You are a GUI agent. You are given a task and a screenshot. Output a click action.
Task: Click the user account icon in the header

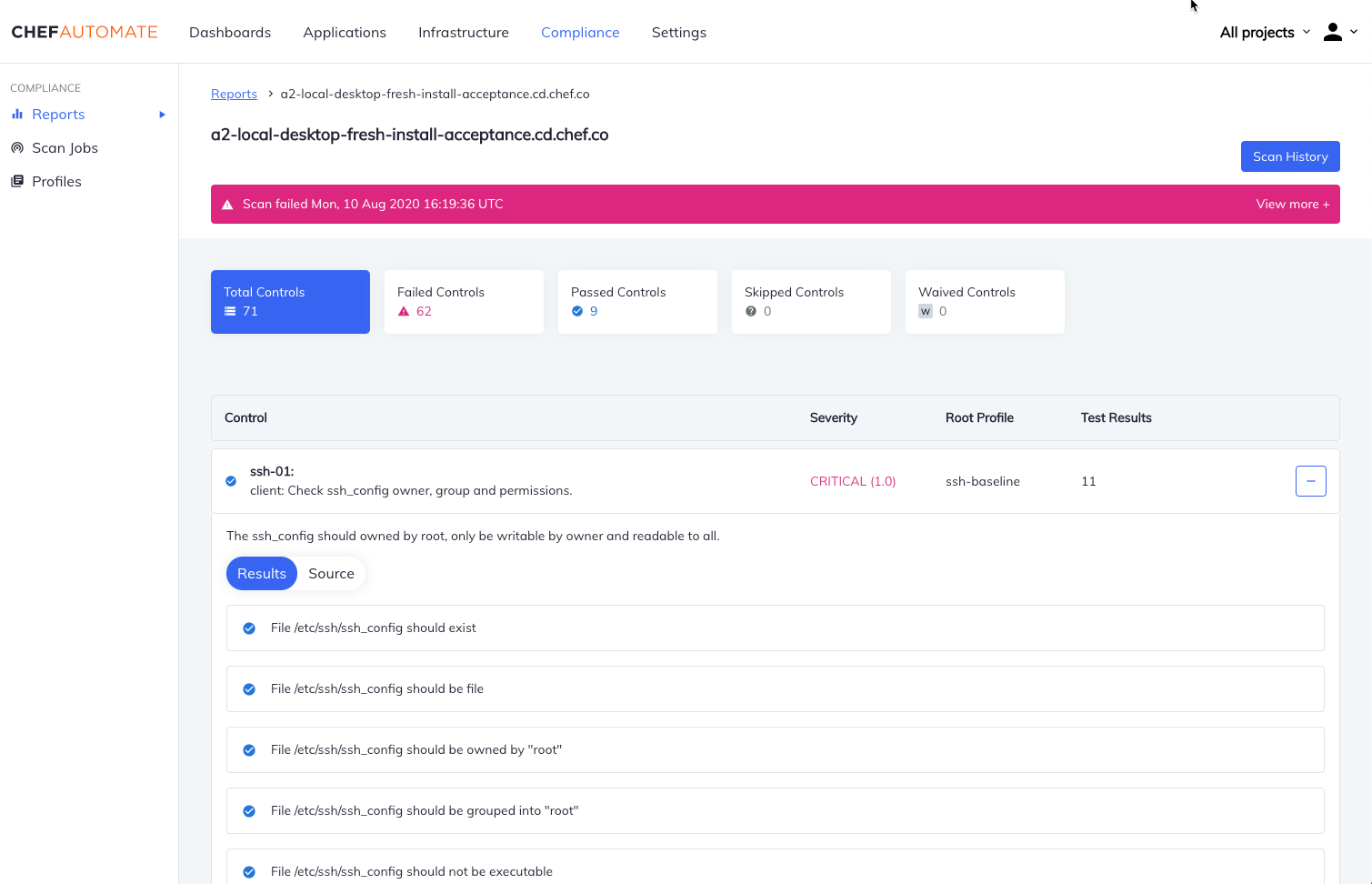pyautogui.click(x=1332, y=31)
